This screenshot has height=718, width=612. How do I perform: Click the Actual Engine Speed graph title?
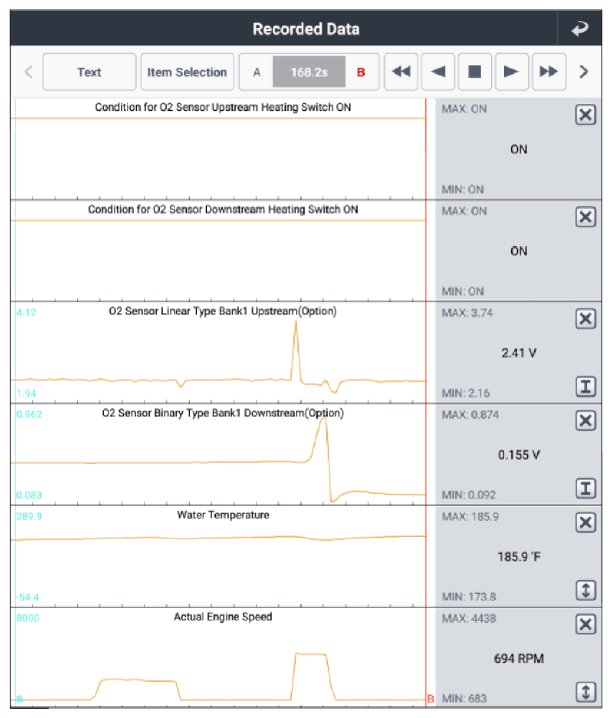223,617
